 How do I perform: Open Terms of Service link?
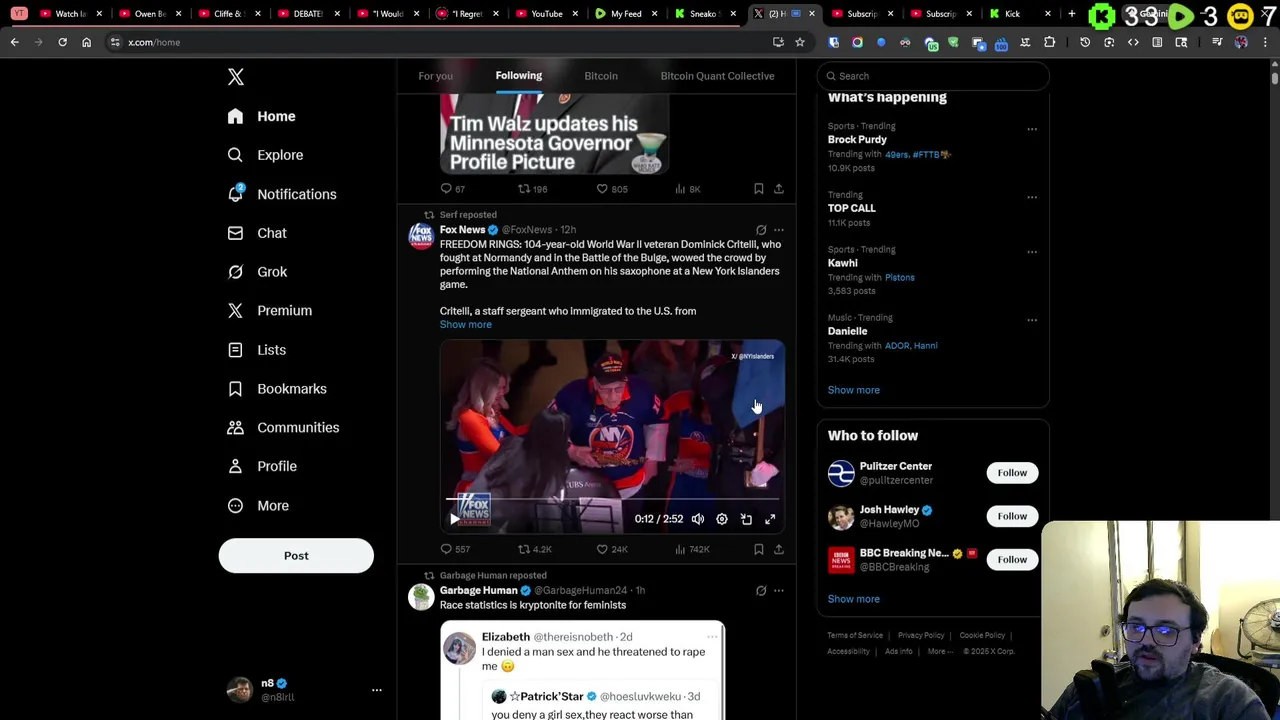point(855,635)
